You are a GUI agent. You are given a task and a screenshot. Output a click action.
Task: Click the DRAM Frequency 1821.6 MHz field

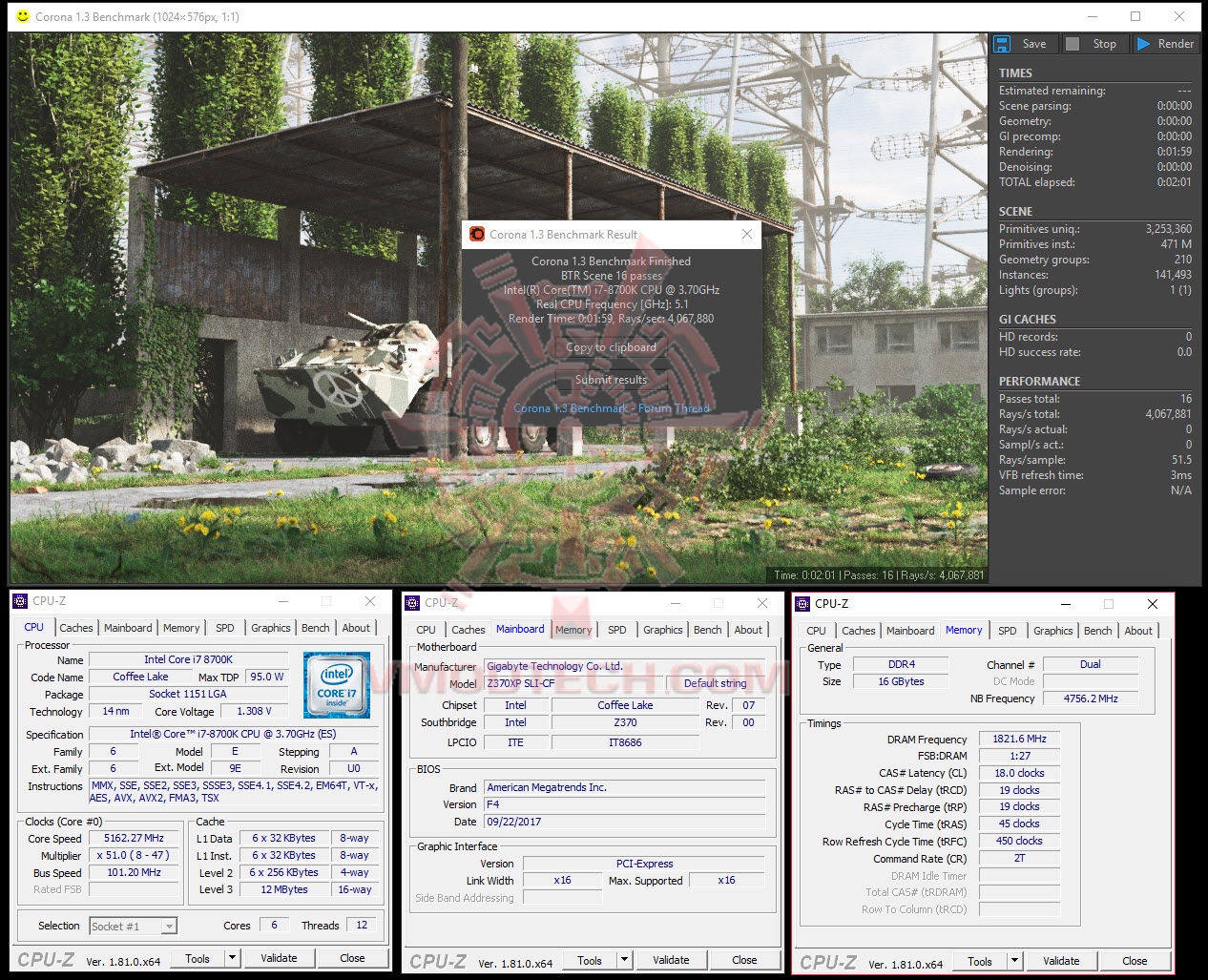coord(1019,739)
